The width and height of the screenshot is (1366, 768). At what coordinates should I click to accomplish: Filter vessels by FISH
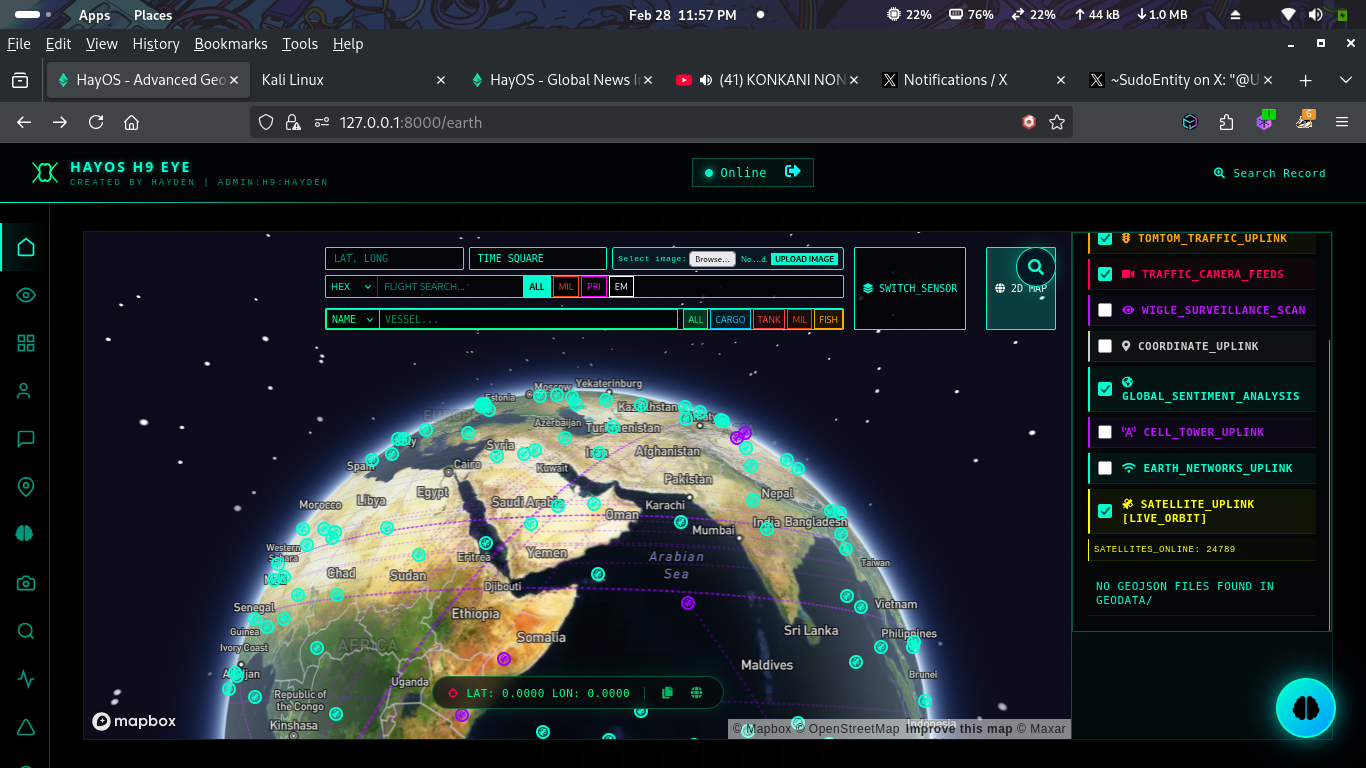828,319
